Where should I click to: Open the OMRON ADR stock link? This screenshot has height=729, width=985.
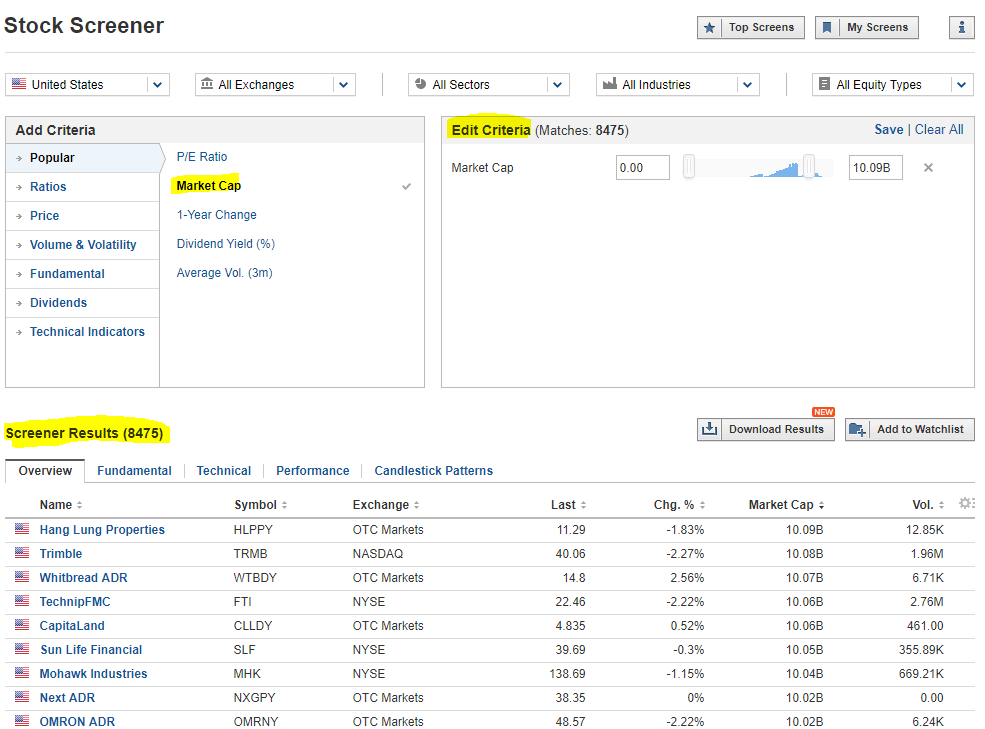[77, 721]
